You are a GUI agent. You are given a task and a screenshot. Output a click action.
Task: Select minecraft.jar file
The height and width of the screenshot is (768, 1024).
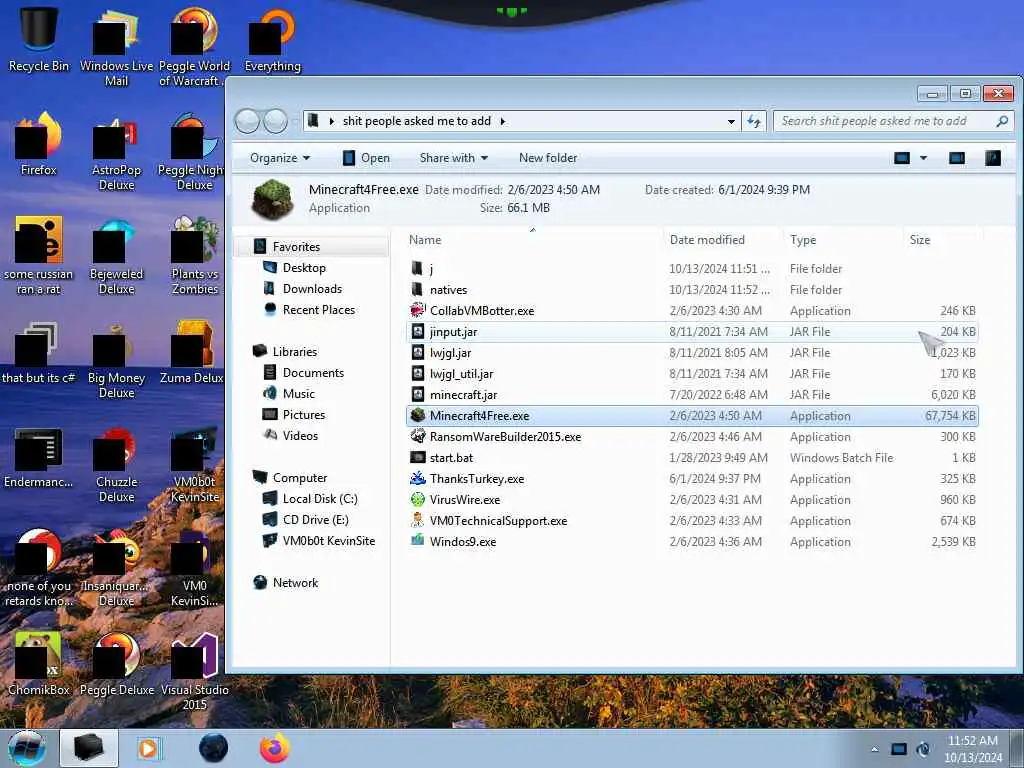pyautogui.click(x=692, y=394)
